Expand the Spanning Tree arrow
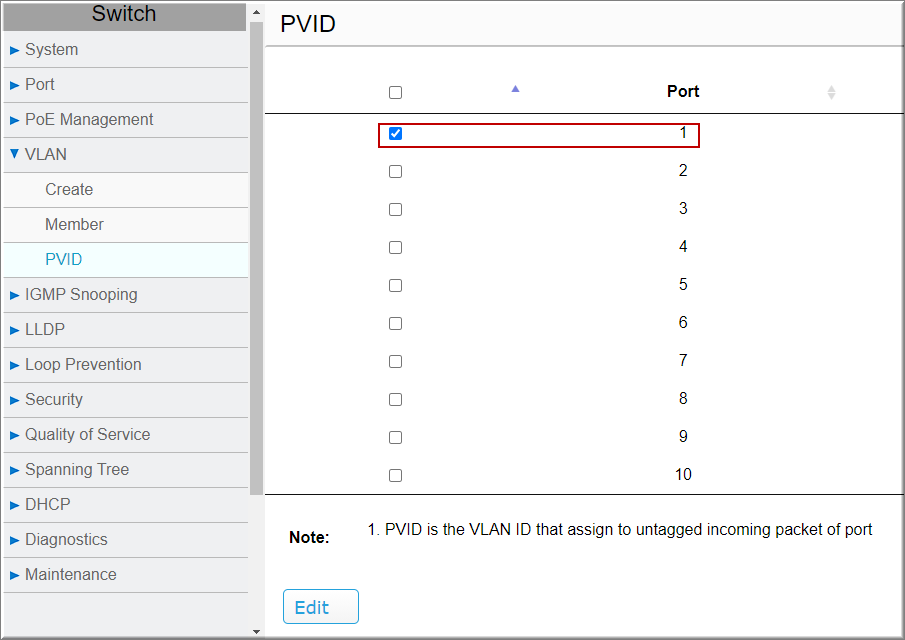This screenshot has width=905, height=640. point(14,470)
